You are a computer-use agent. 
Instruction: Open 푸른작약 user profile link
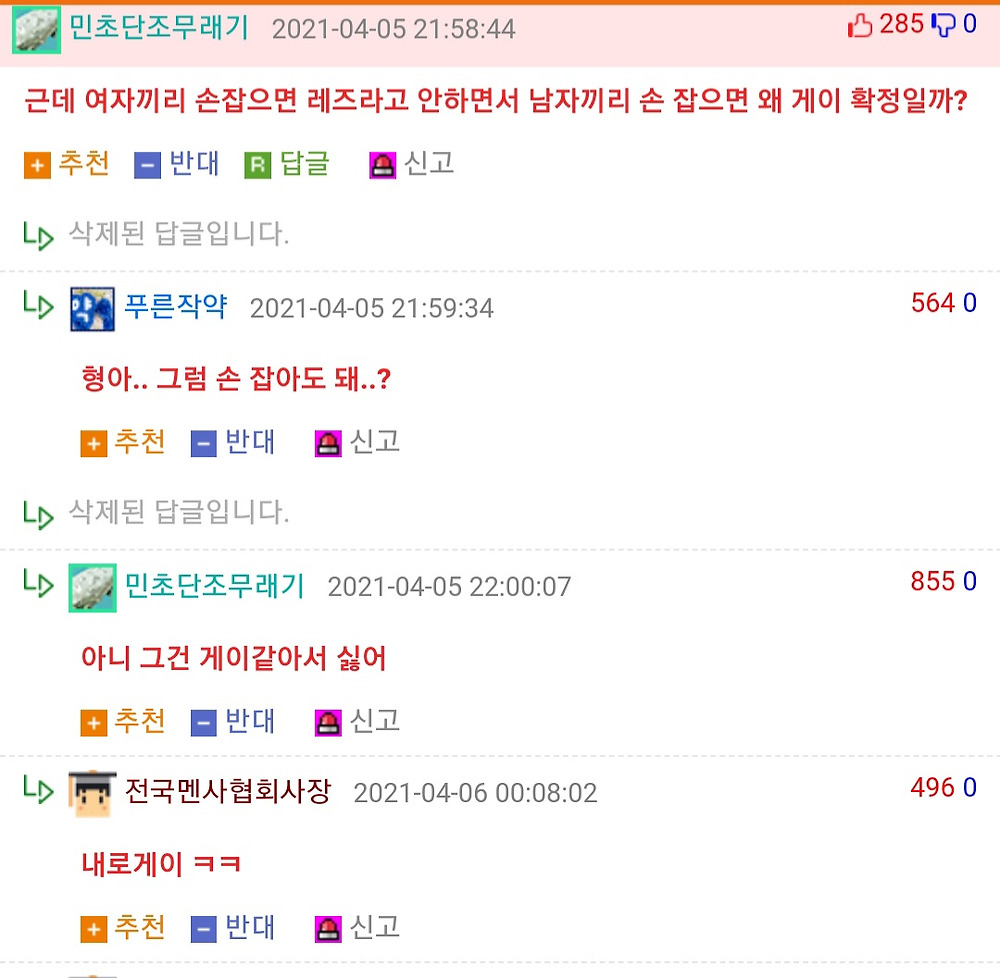click(x=175, y=307)
